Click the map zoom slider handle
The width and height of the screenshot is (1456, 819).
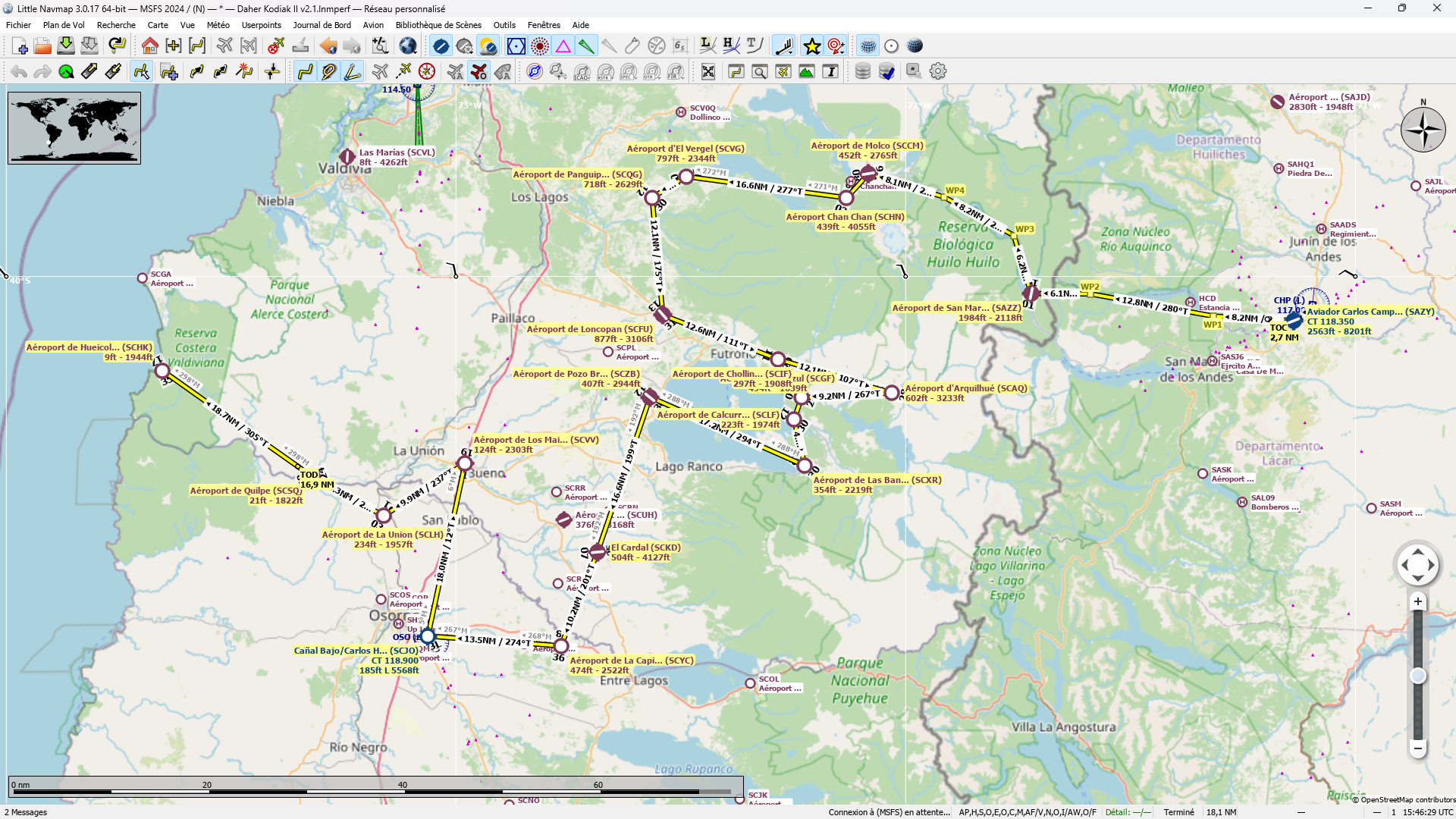click(1417, 676)
